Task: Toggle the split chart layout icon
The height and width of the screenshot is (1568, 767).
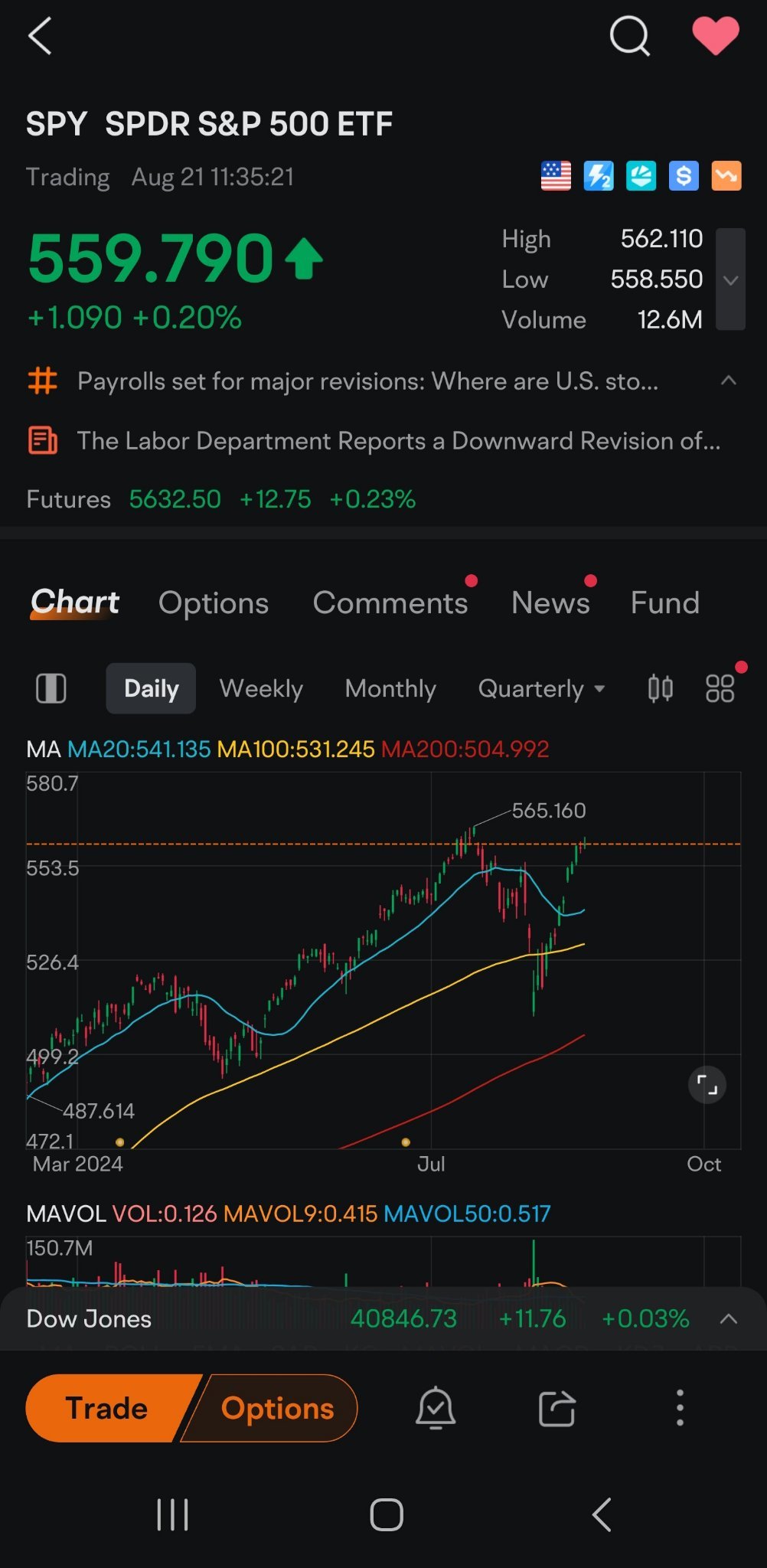Action: (51, 688)
